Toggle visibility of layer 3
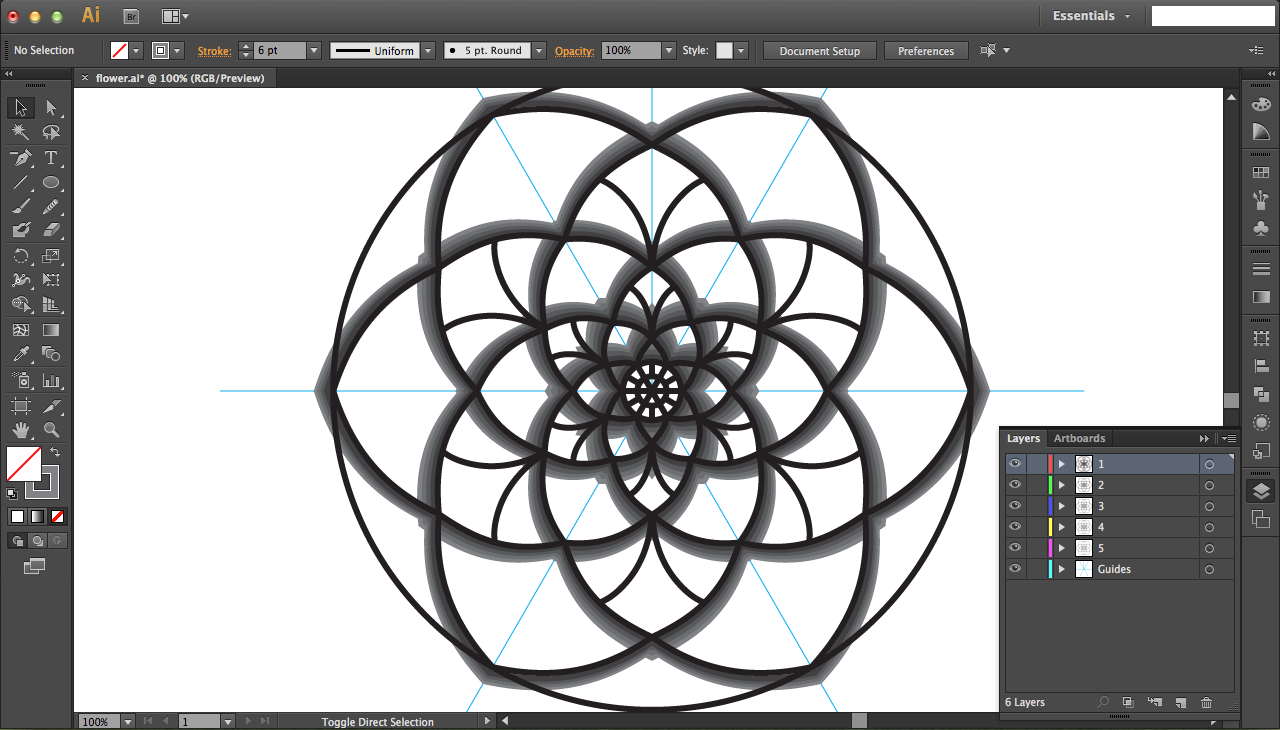Viewport: 1280px width, 730px height. [x=1015, y=506]
